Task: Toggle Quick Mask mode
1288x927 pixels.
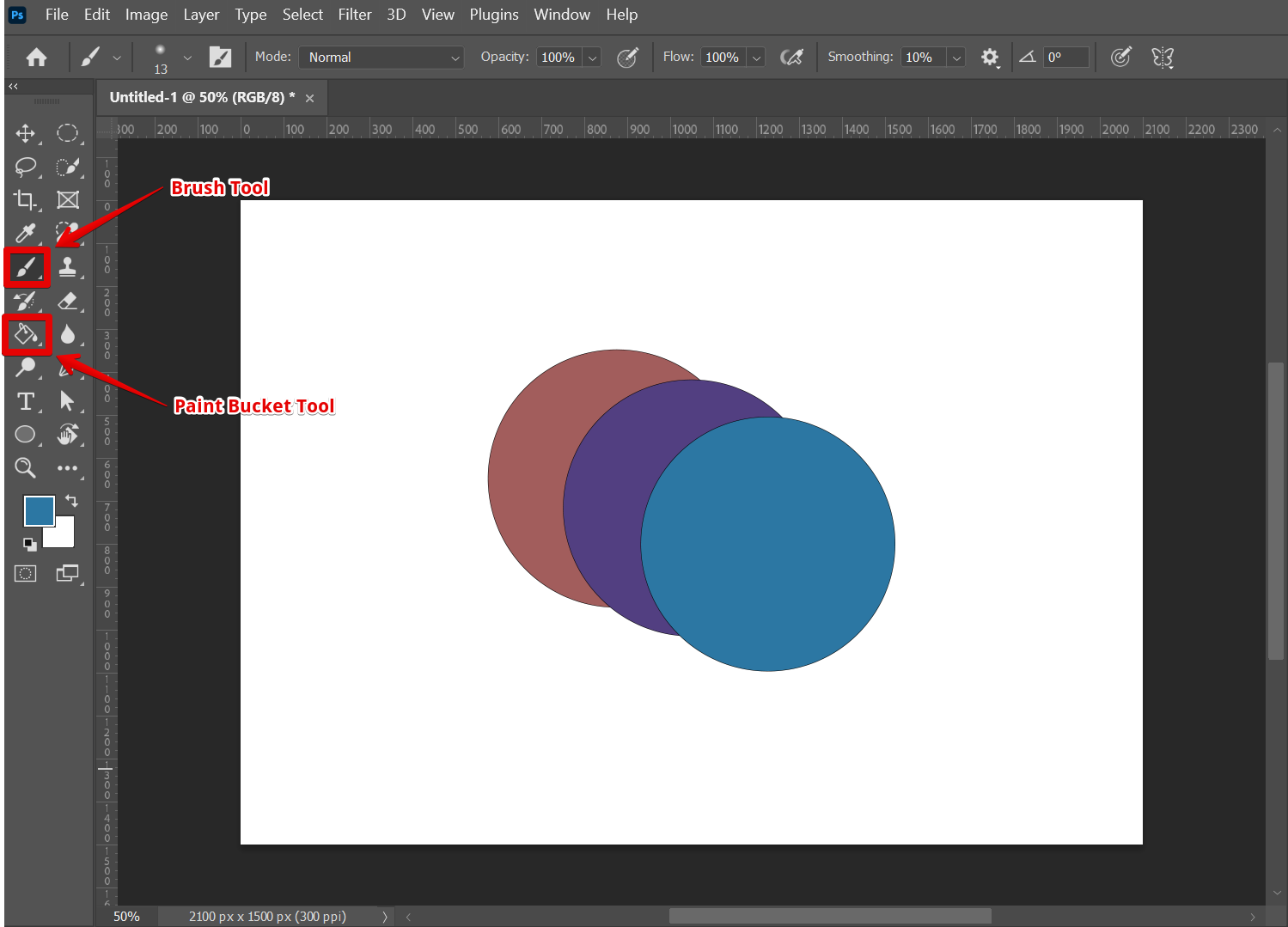Action: [25, 574]
